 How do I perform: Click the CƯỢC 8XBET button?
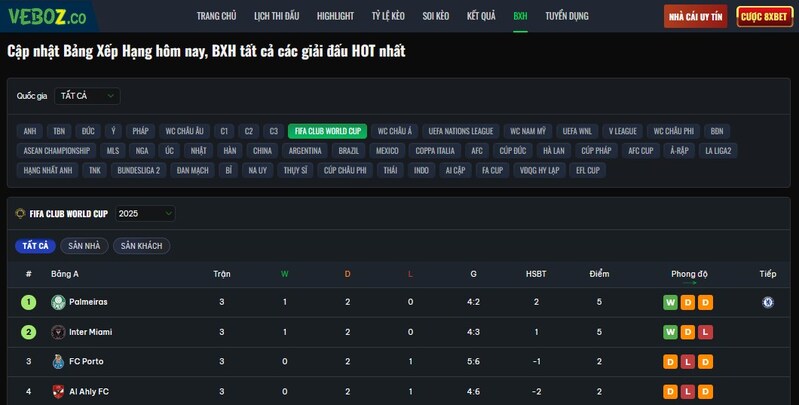click(764, 17)
